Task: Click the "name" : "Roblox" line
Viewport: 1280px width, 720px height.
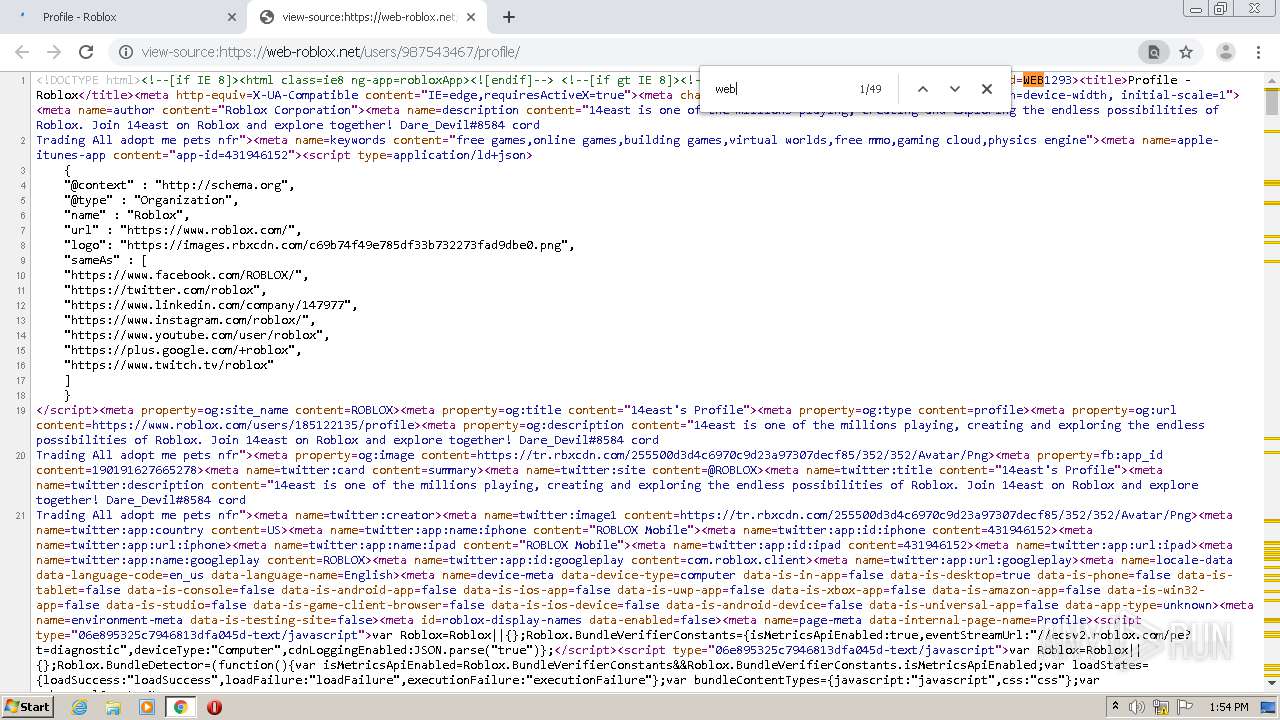Action: (127, 215)
